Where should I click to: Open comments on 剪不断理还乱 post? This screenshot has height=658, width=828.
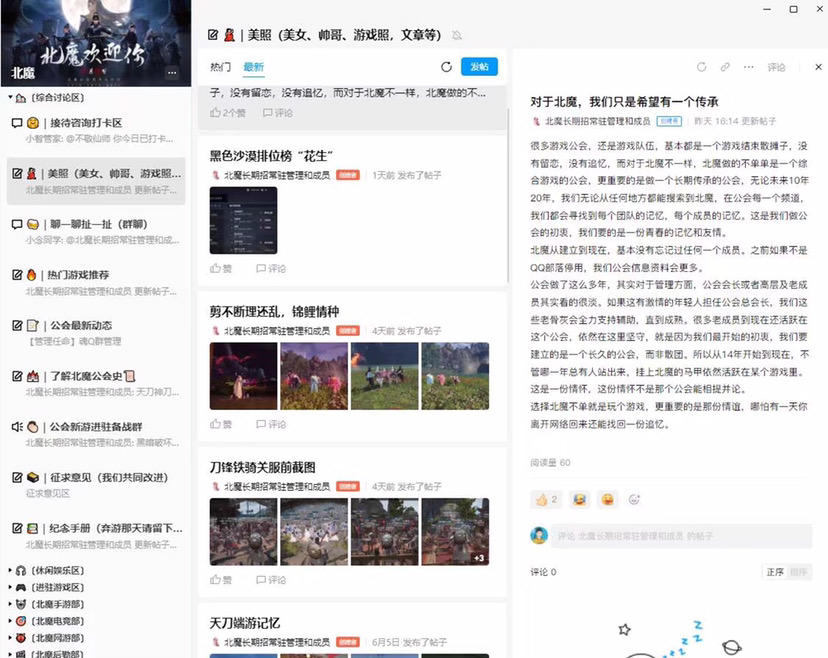tap(271, 424)
